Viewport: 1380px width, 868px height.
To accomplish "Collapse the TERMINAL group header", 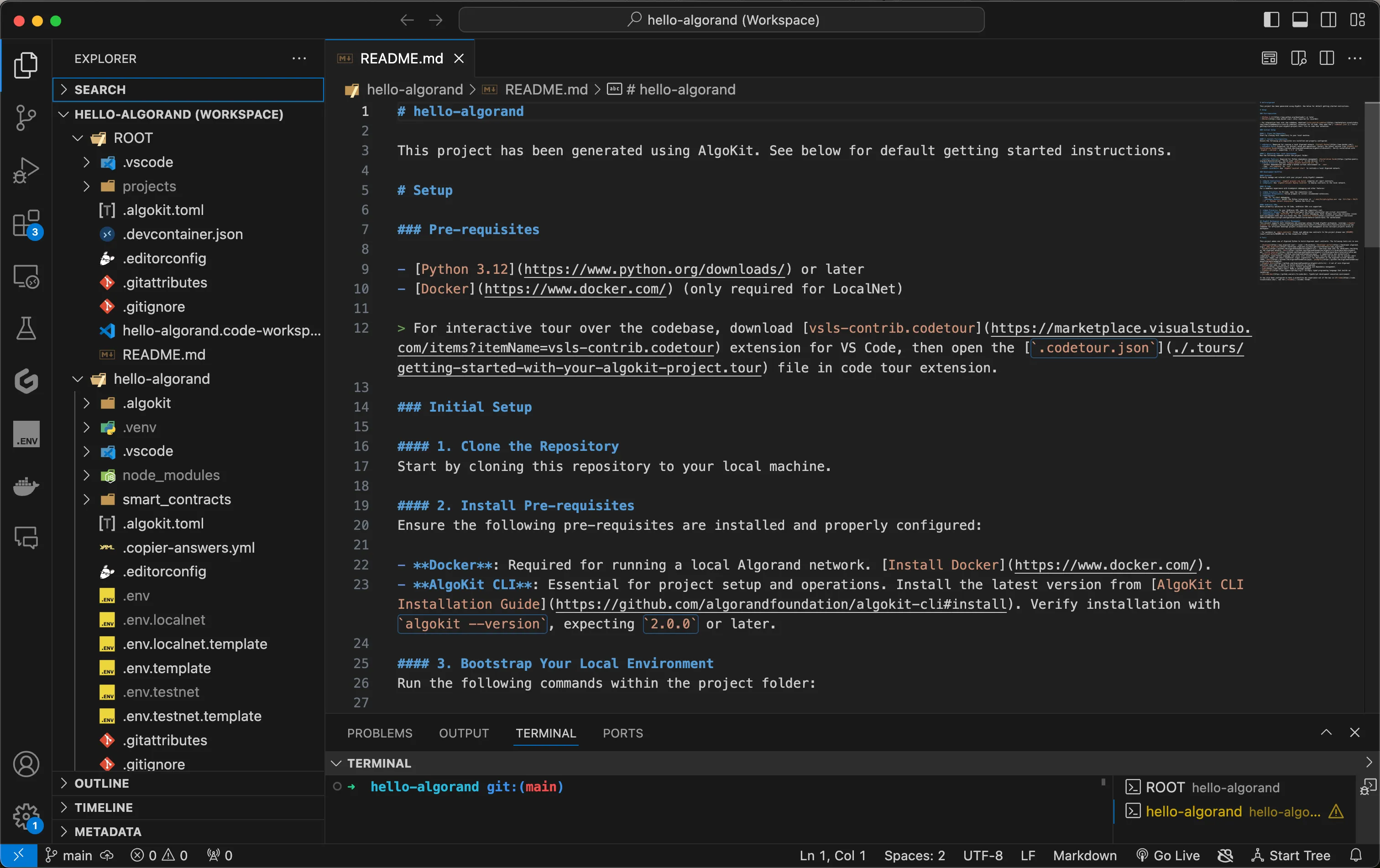I will point(852,763).
